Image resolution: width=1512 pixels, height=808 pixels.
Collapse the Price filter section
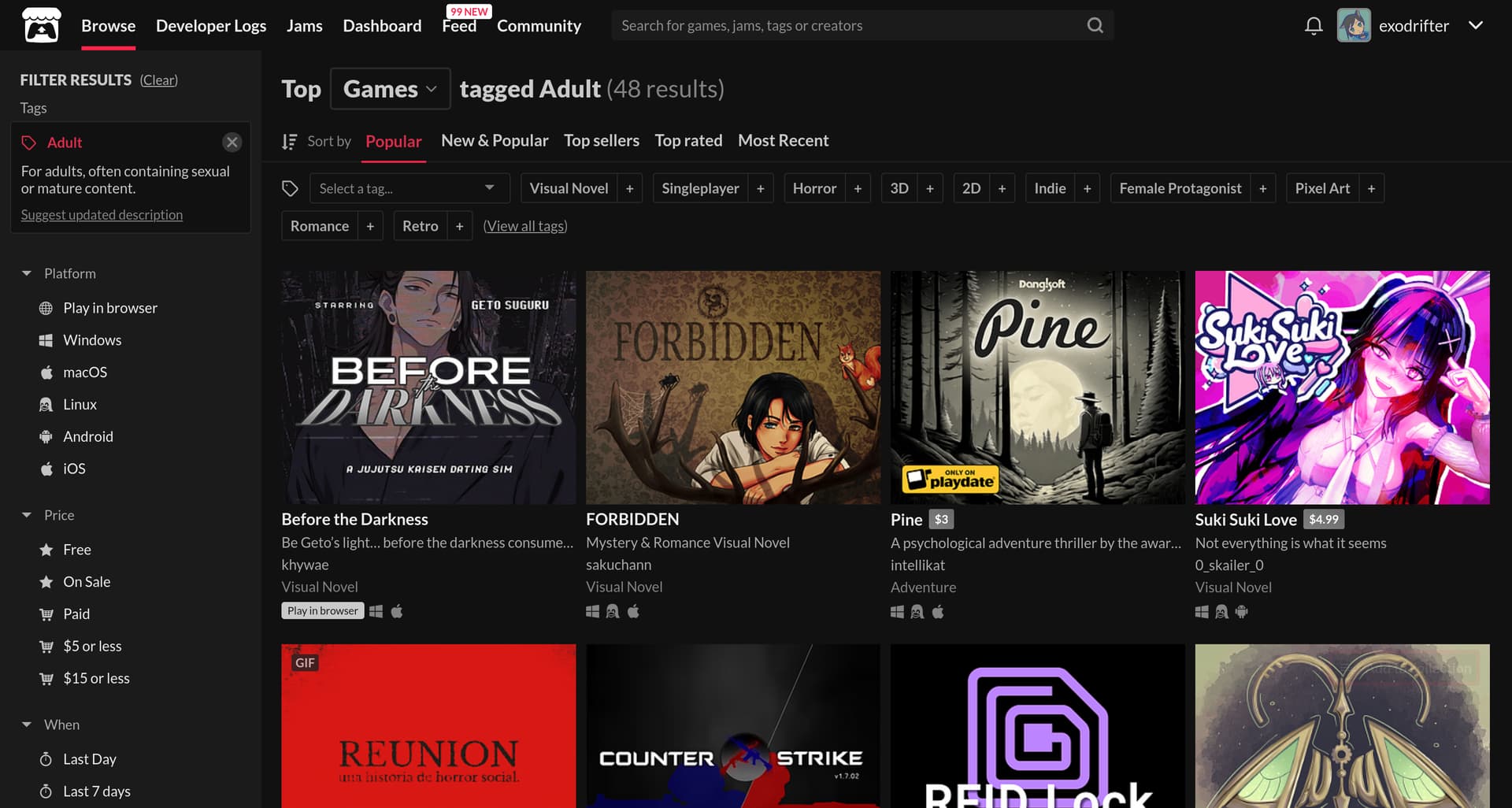[x=47, y=515]
